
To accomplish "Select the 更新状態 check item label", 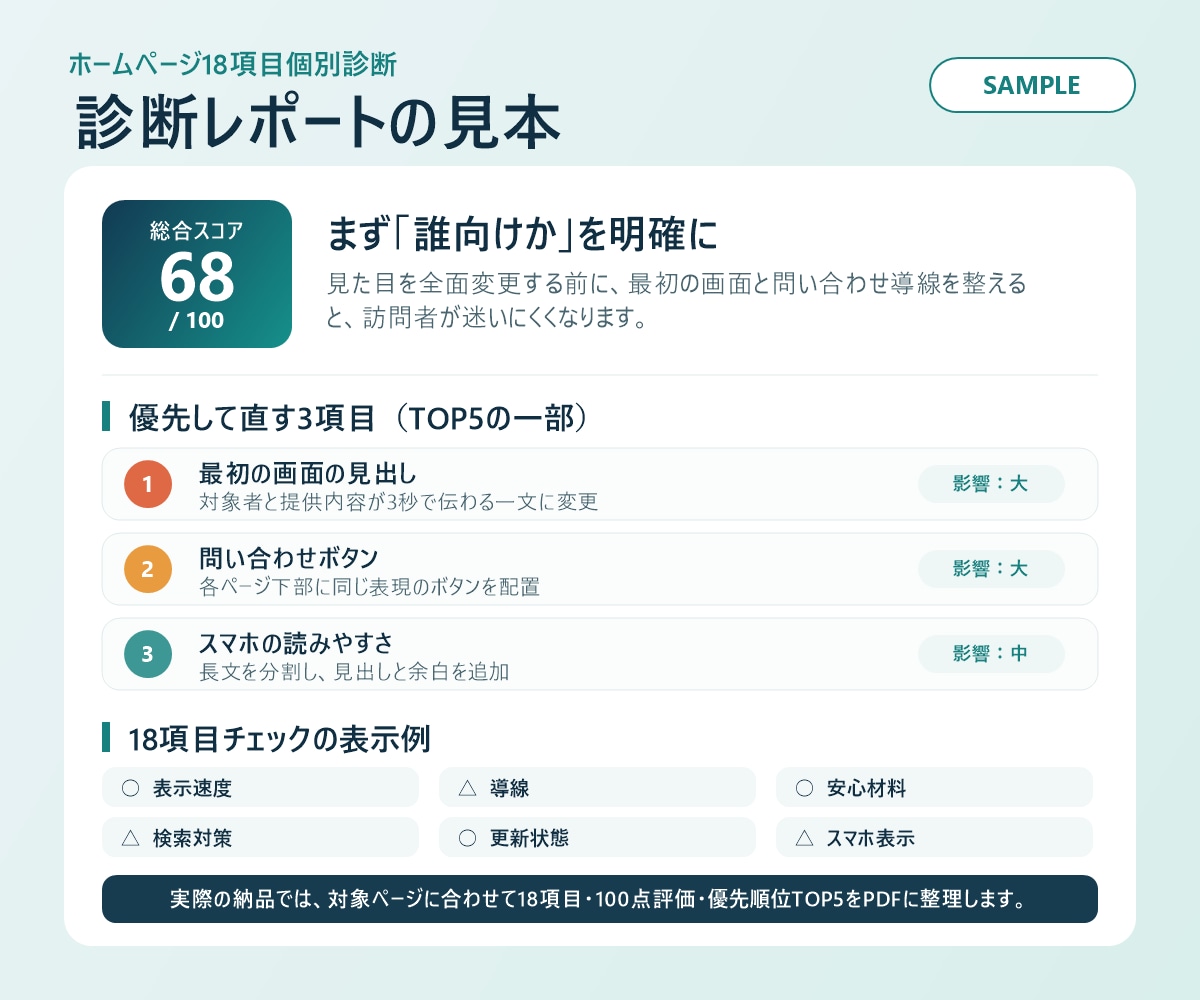I will [529, 838].
